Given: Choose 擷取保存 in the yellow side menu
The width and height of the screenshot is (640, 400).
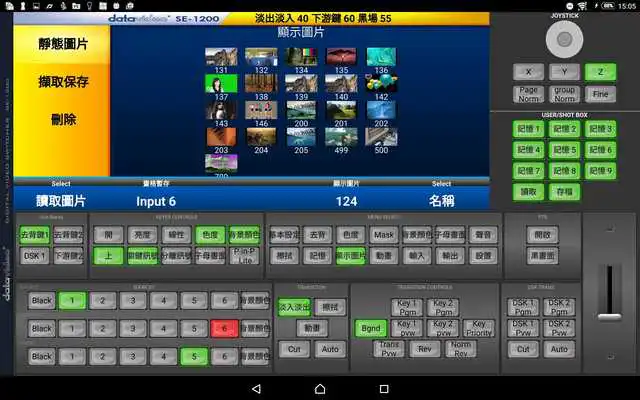Looking at the screenshot, I should point(63,82).
